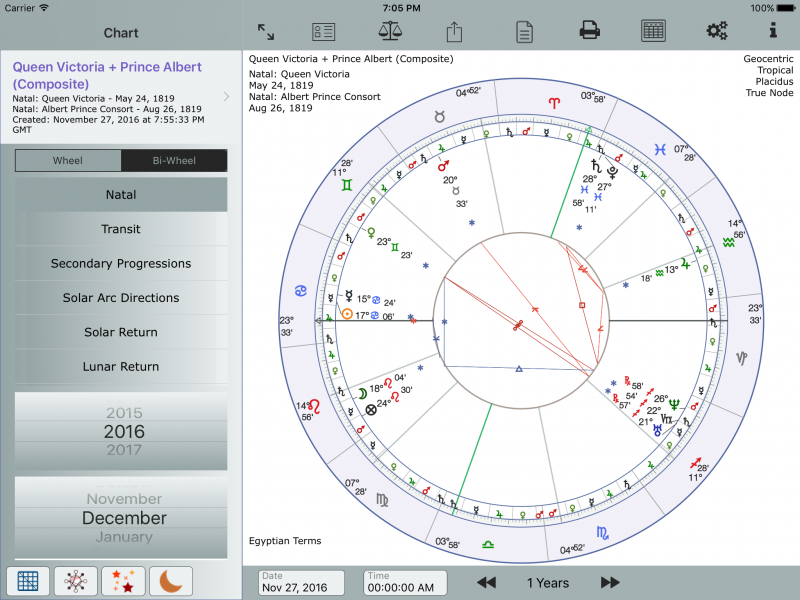Open the chart share/export icon

(454, 31)
